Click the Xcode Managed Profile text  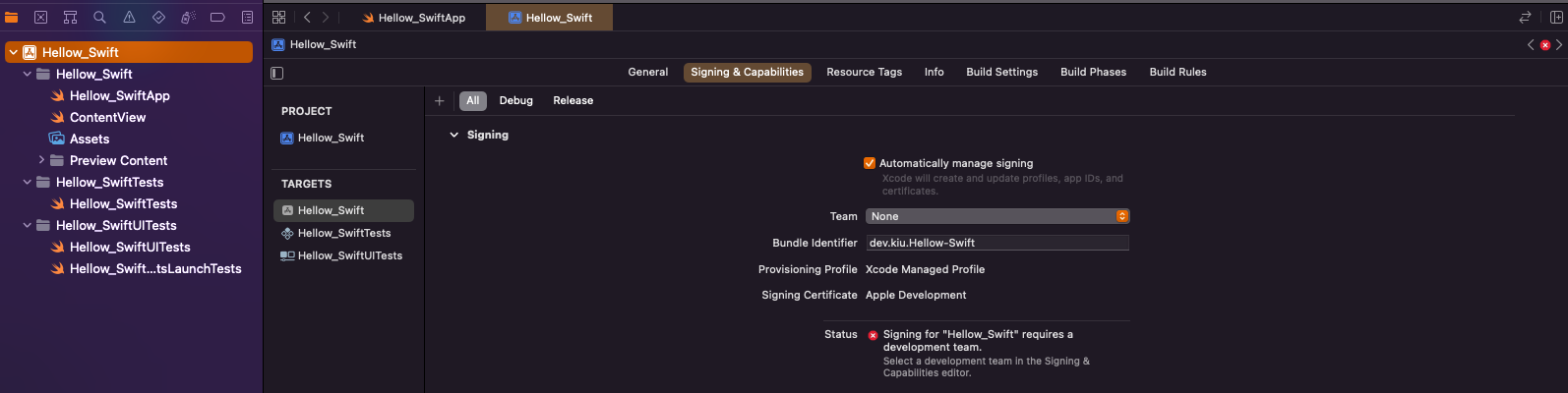[925, 269]
